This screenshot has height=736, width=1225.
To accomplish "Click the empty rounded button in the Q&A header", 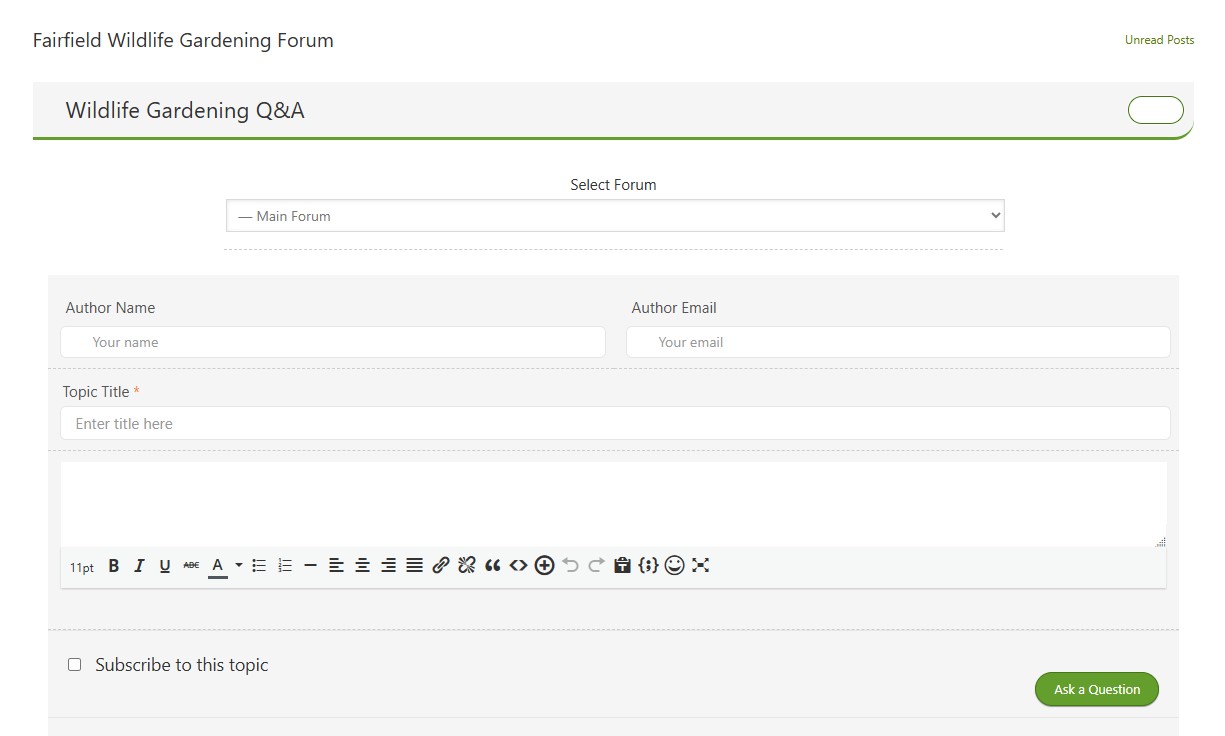I will tap(1156, 110).
